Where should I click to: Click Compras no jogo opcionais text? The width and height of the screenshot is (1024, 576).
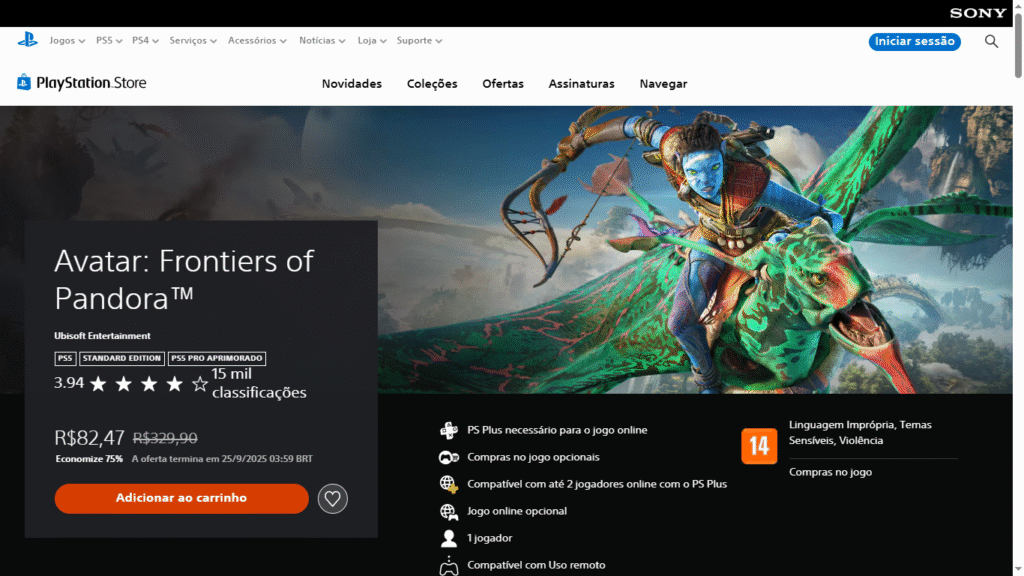pos(533,457)
